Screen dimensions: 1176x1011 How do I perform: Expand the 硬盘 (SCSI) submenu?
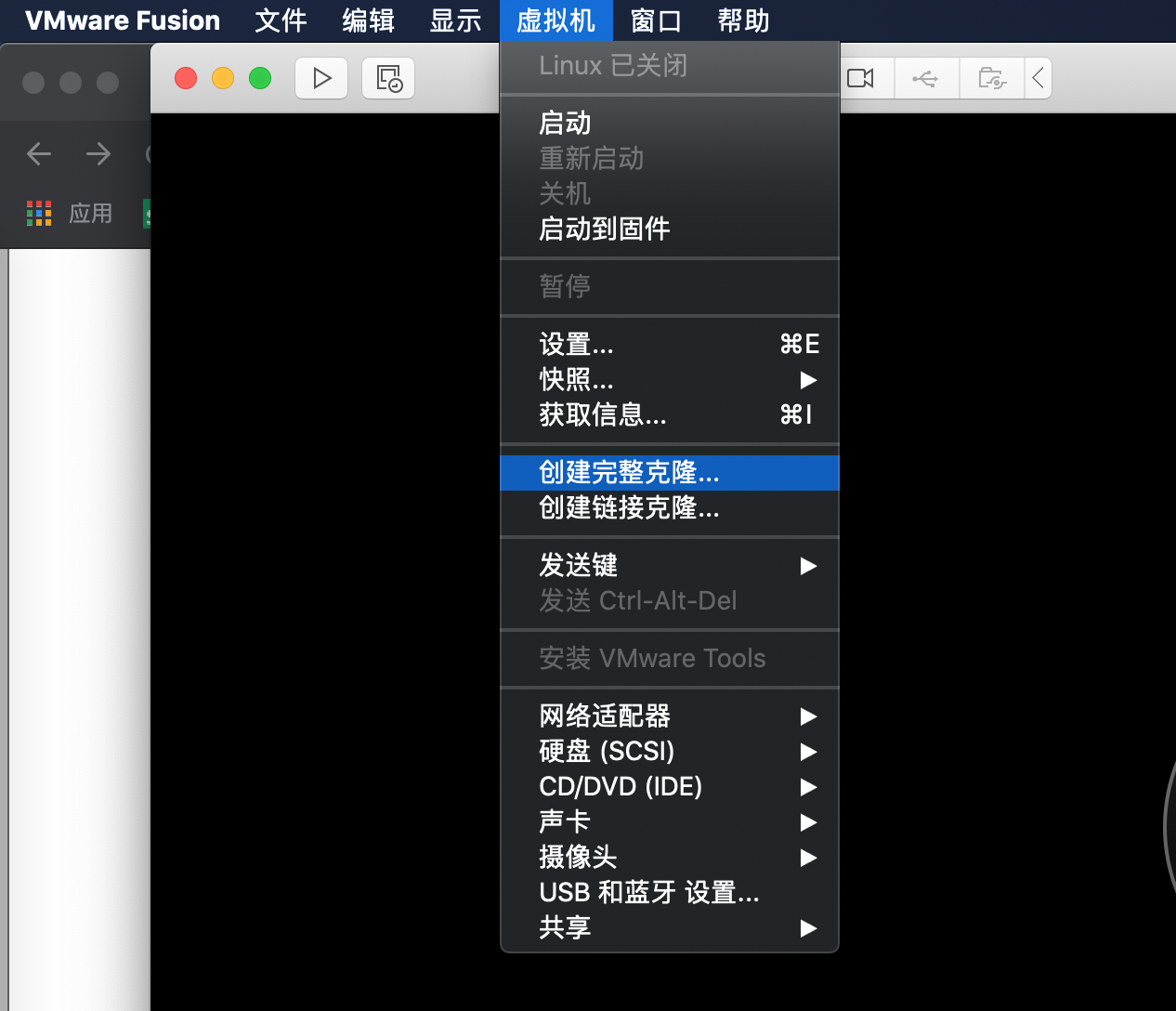[670, 751]
